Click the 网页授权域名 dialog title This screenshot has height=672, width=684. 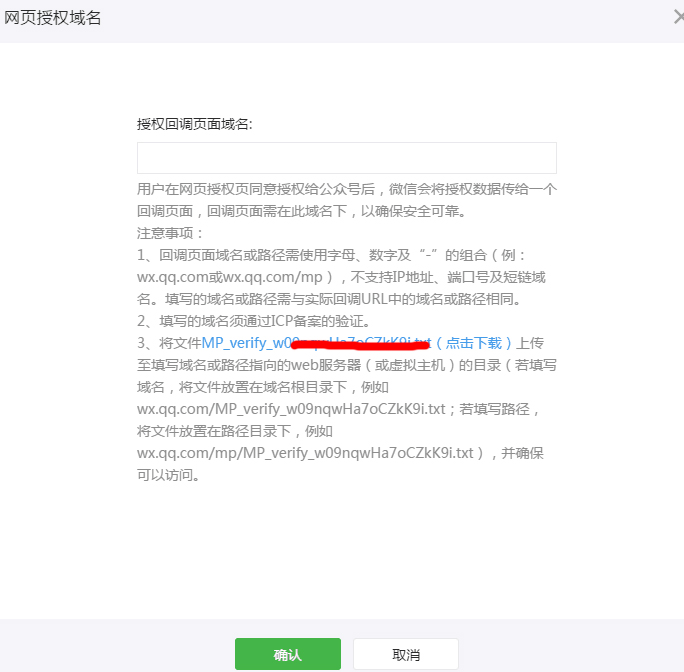click(x=52, y=17)
